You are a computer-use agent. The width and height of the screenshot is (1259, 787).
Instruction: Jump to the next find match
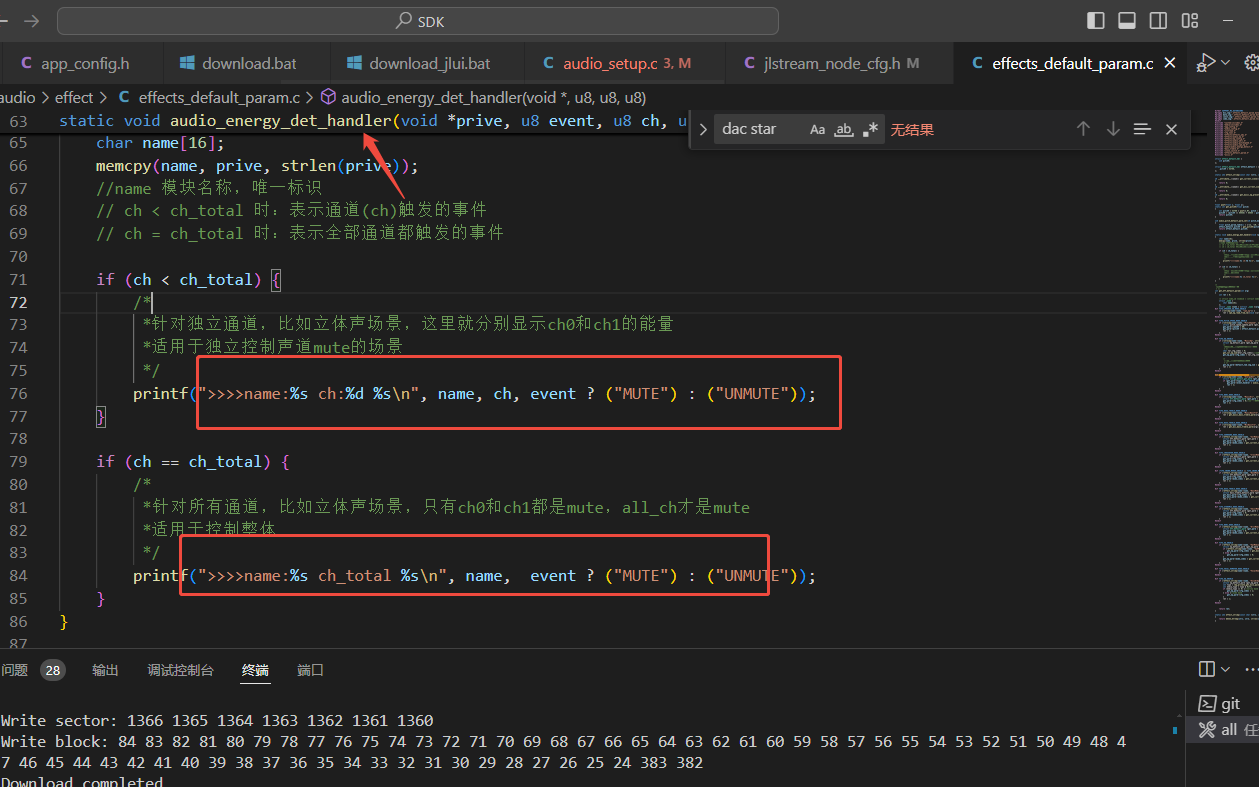pyautogui.click(x=1113, y=129)
